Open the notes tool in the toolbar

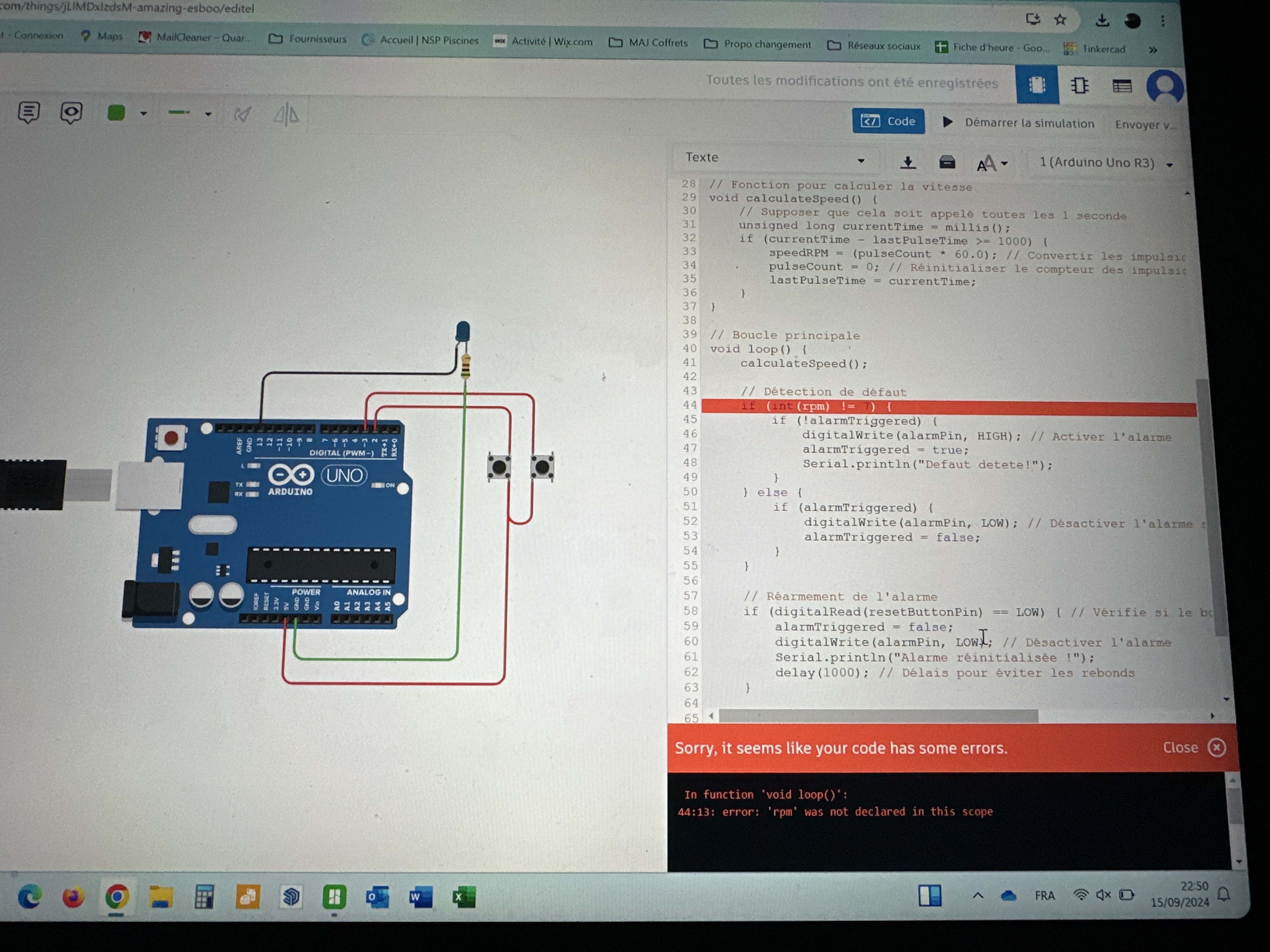[28, 112]
